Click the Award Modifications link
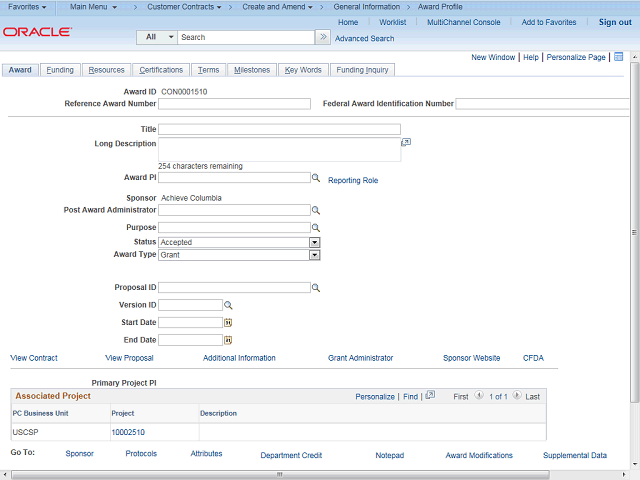Viewport: 640px width, 480px height. (479, 454)
